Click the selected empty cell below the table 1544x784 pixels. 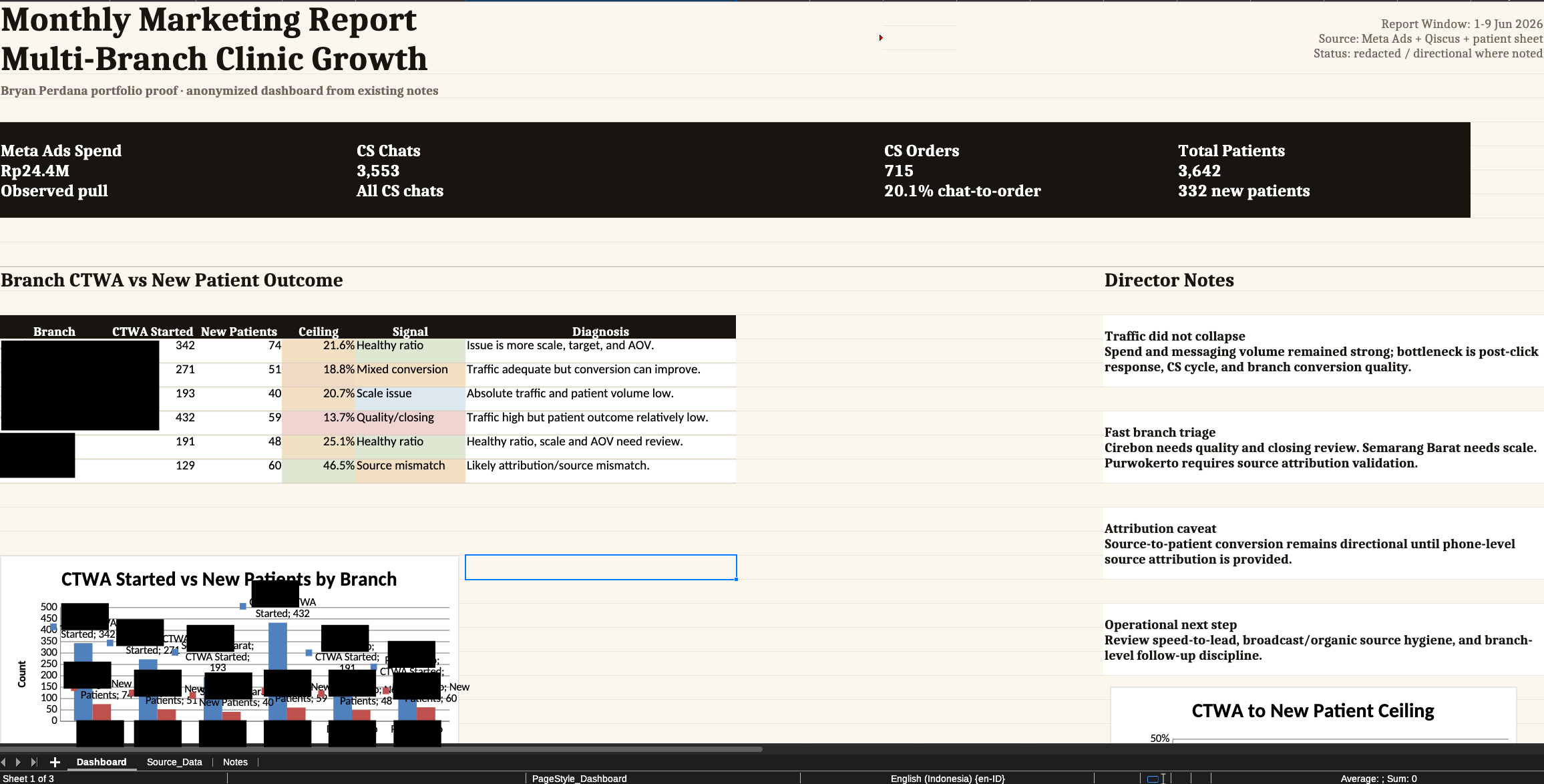pyautogui.click(x=600, y=567)
